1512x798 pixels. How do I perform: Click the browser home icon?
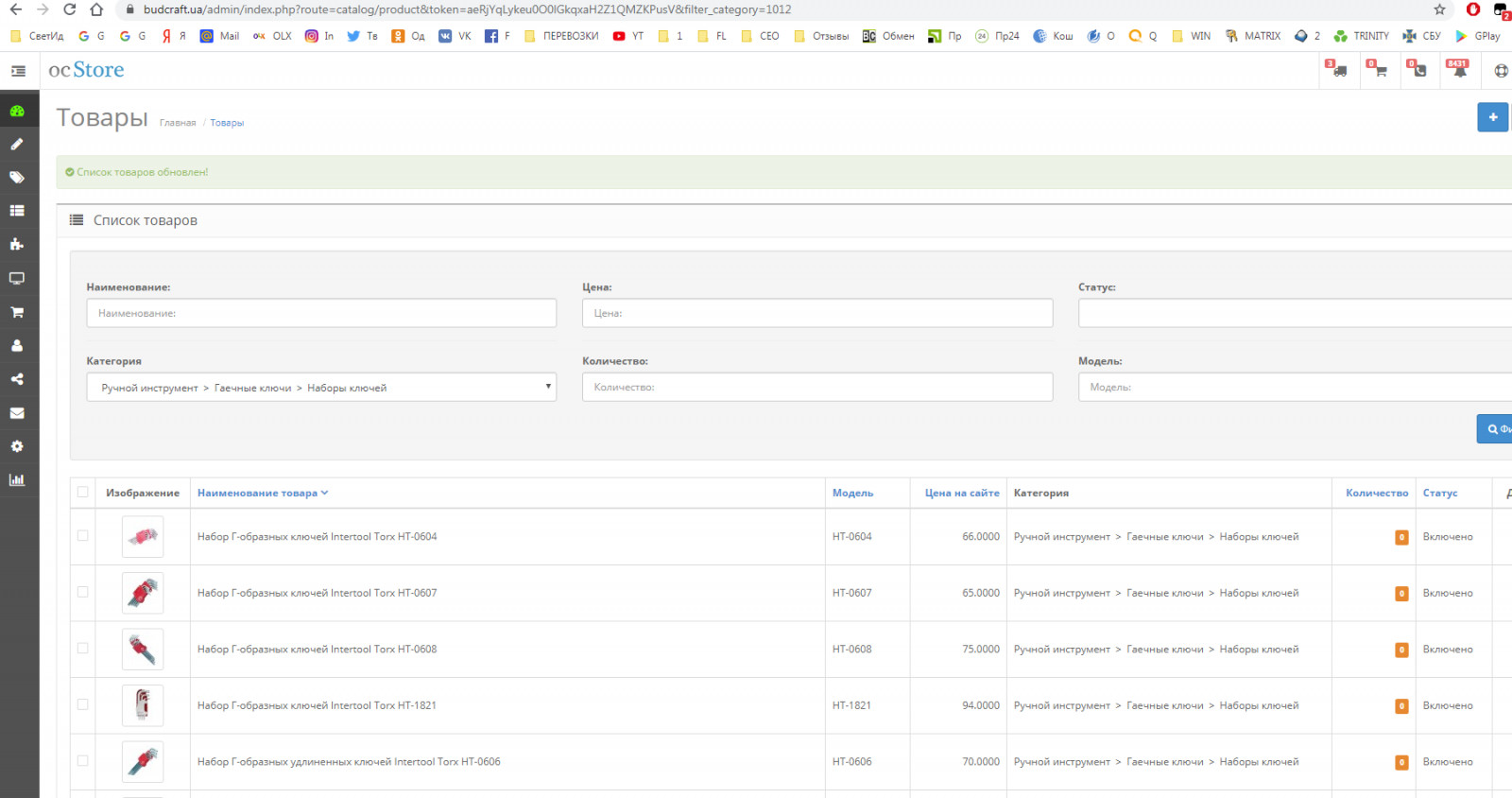click(96, 9)
